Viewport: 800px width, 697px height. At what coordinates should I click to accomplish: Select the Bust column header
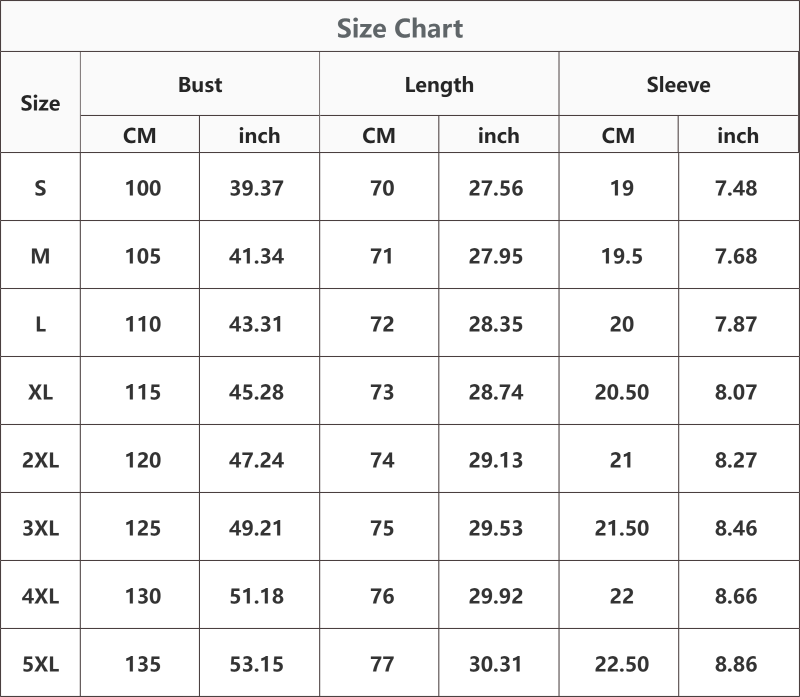pyautogui.click(x=200, y=85)
